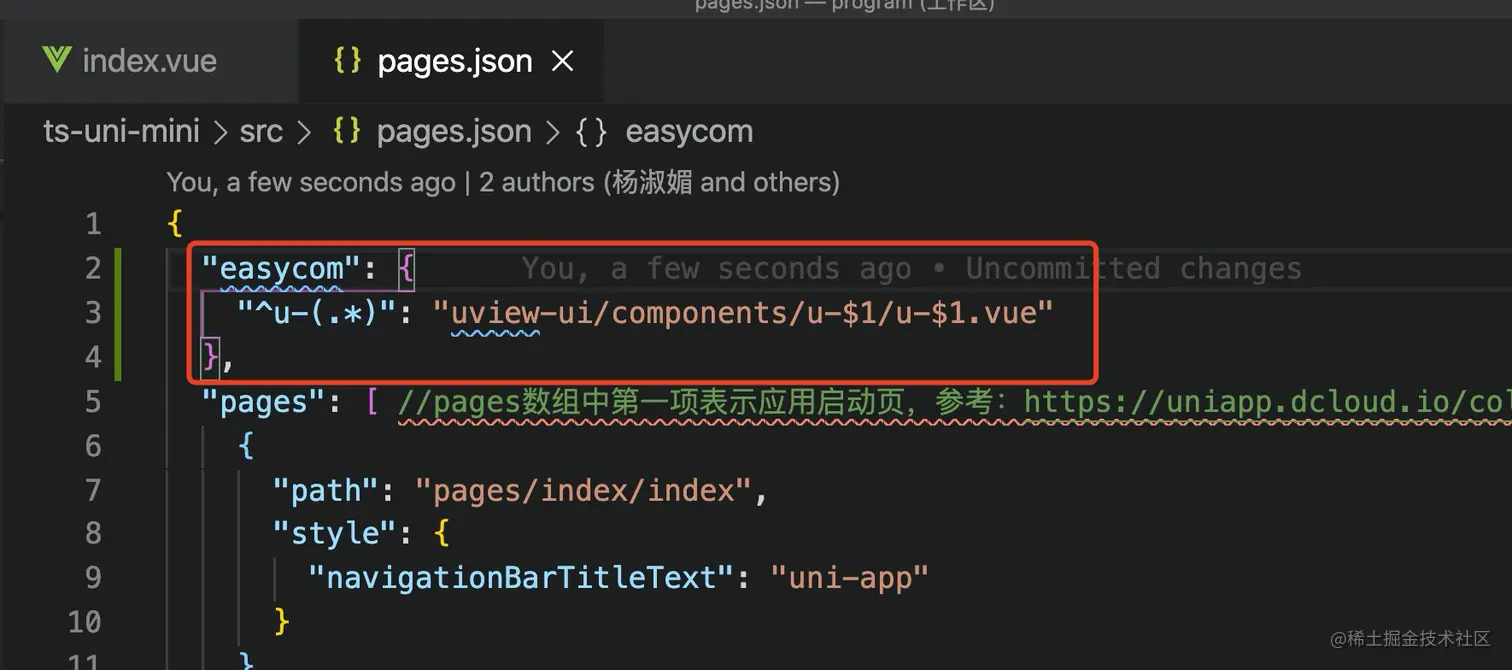Click the opening brace on line 1
The image size is (1512, 670).
(x=175, y=224)
